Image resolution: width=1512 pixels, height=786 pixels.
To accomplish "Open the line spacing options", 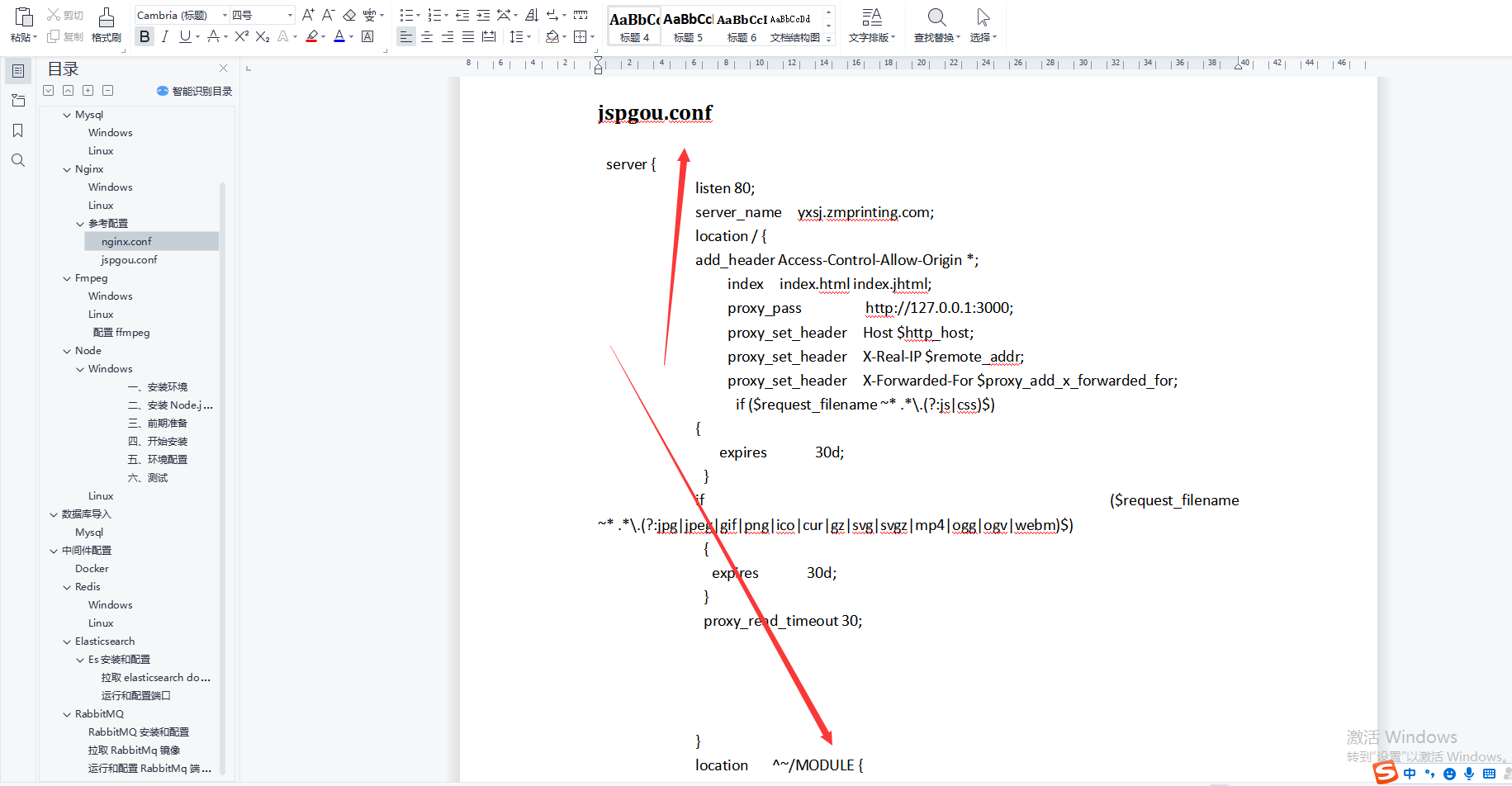I will (516, 36).
